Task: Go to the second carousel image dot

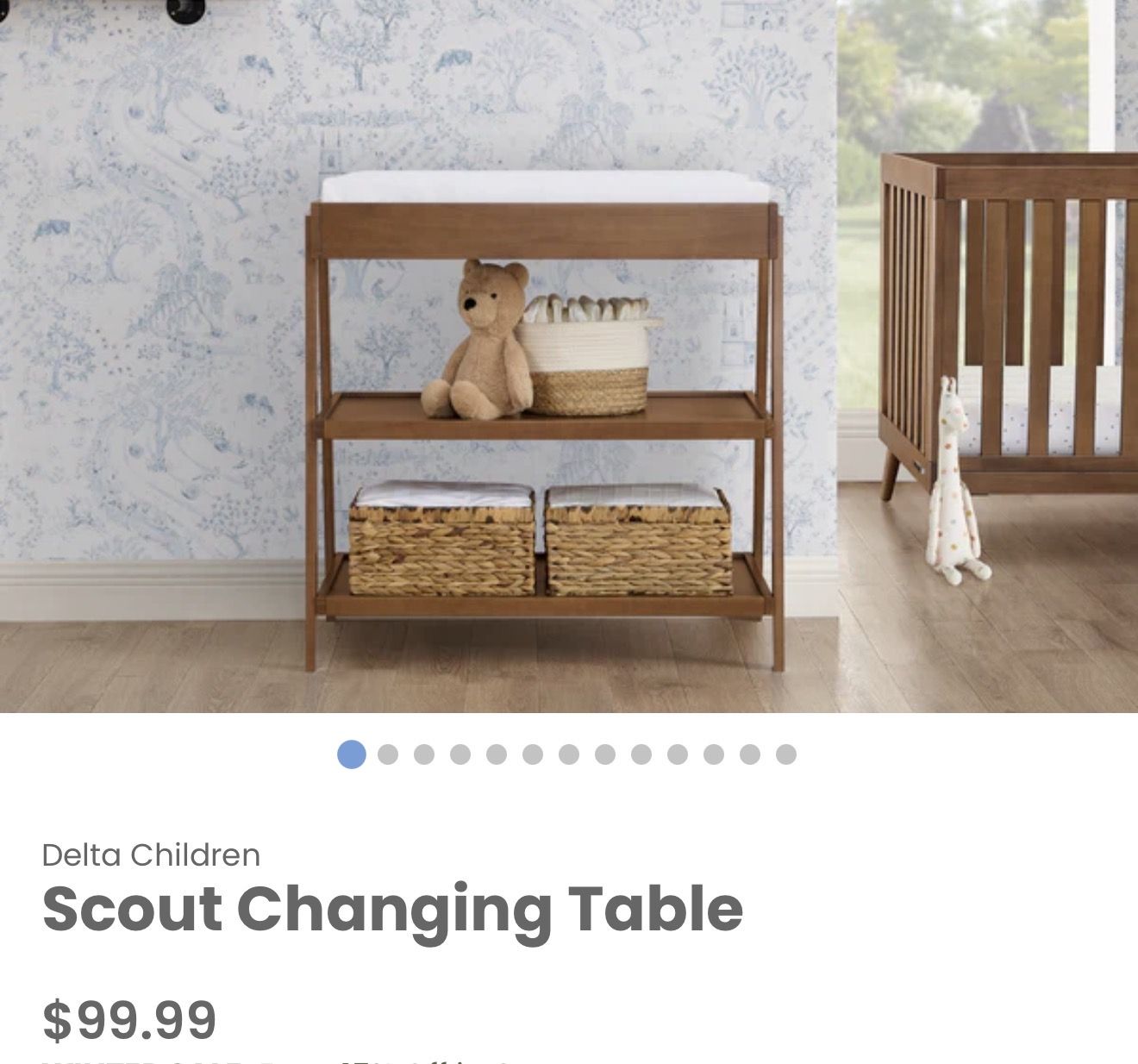Action: (388, 754)
